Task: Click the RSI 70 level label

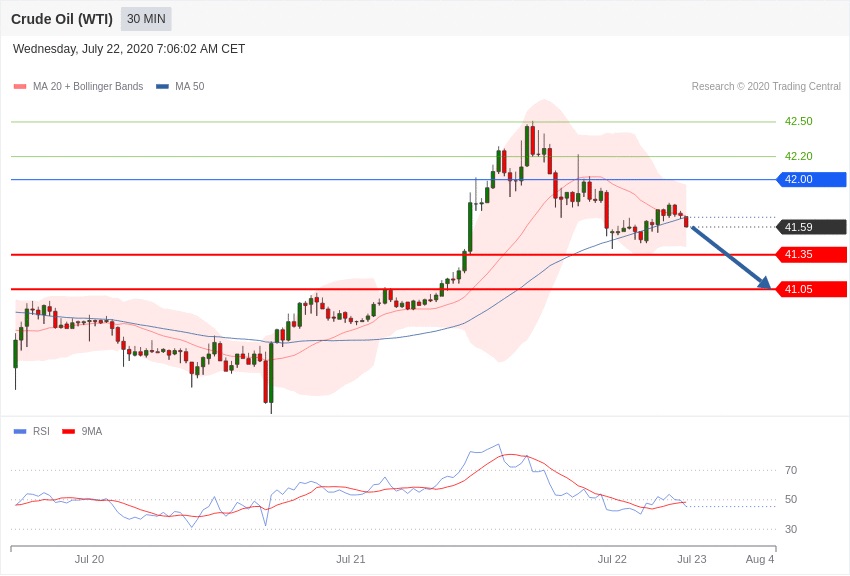Action: point(791,470)
